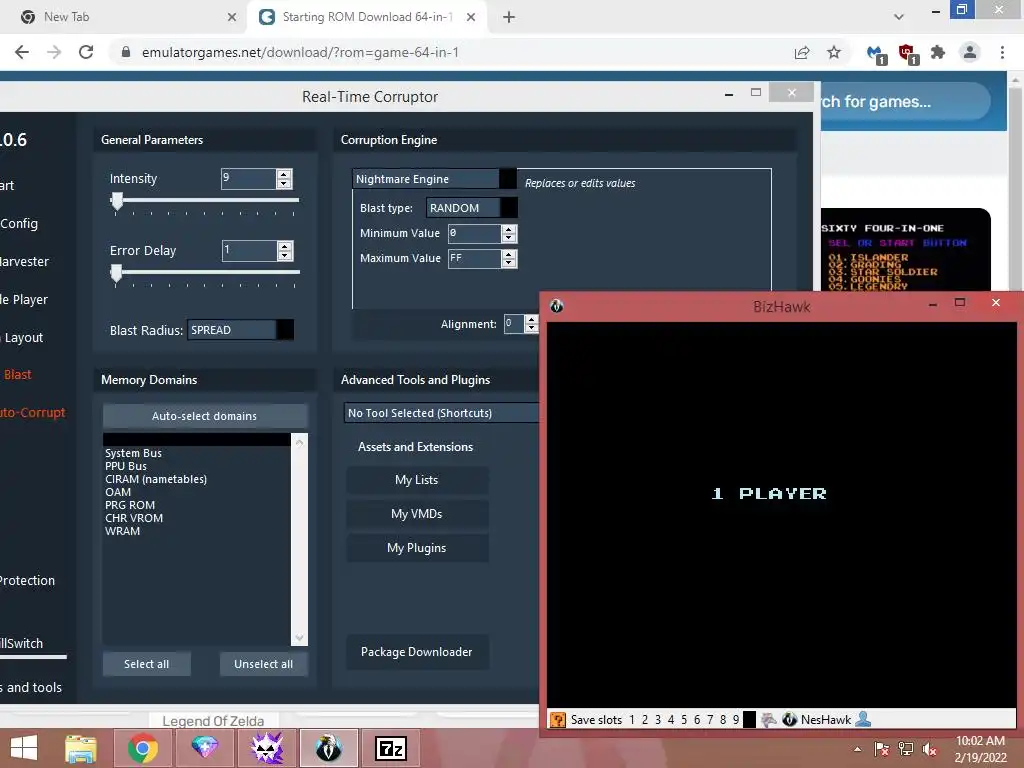Show hidden tray icons arrow
1024x768 pixels.
(x=857, y=749)
